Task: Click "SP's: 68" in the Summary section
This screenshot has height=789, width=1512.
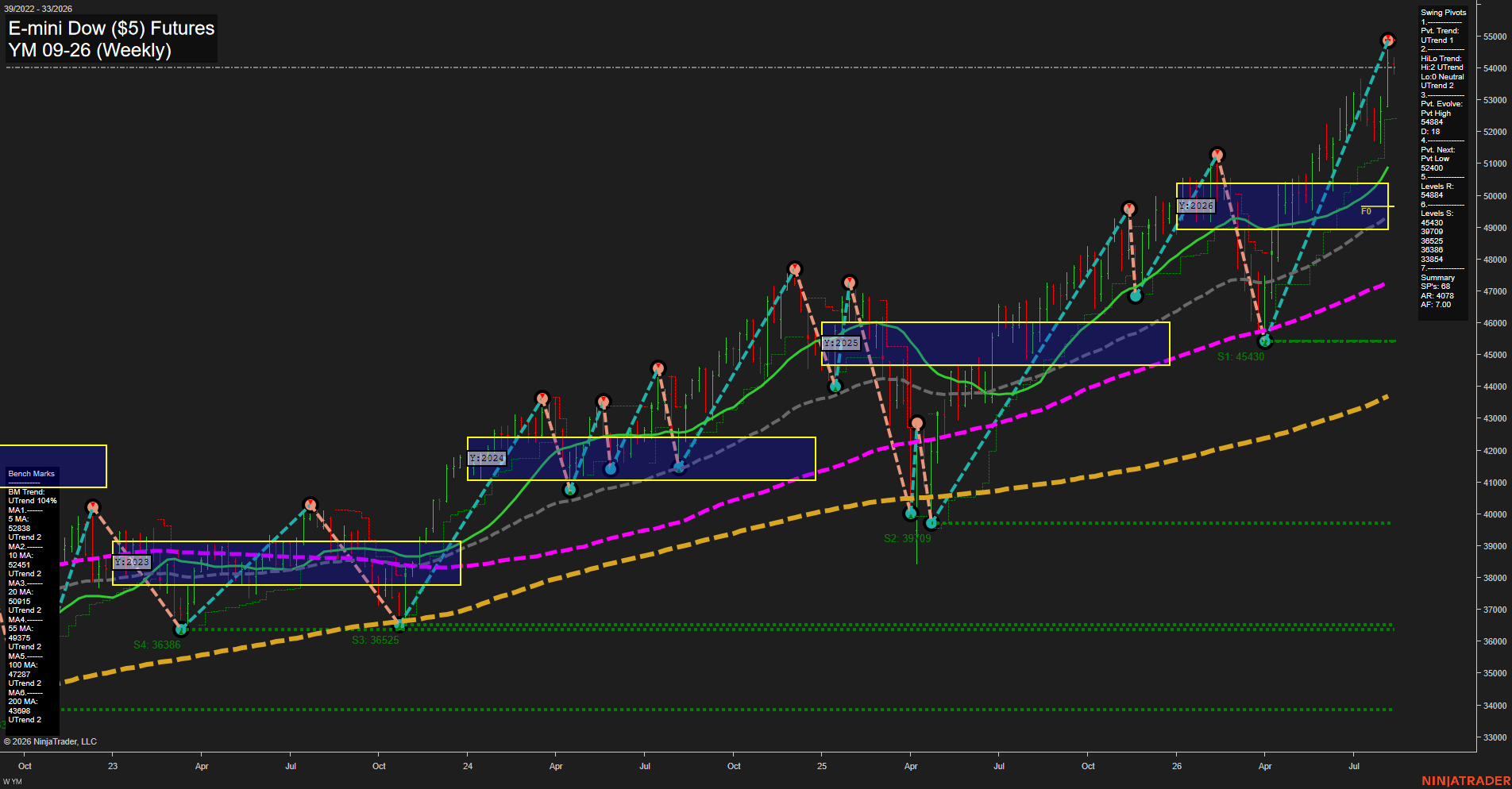Action: tap(1435, 287)
